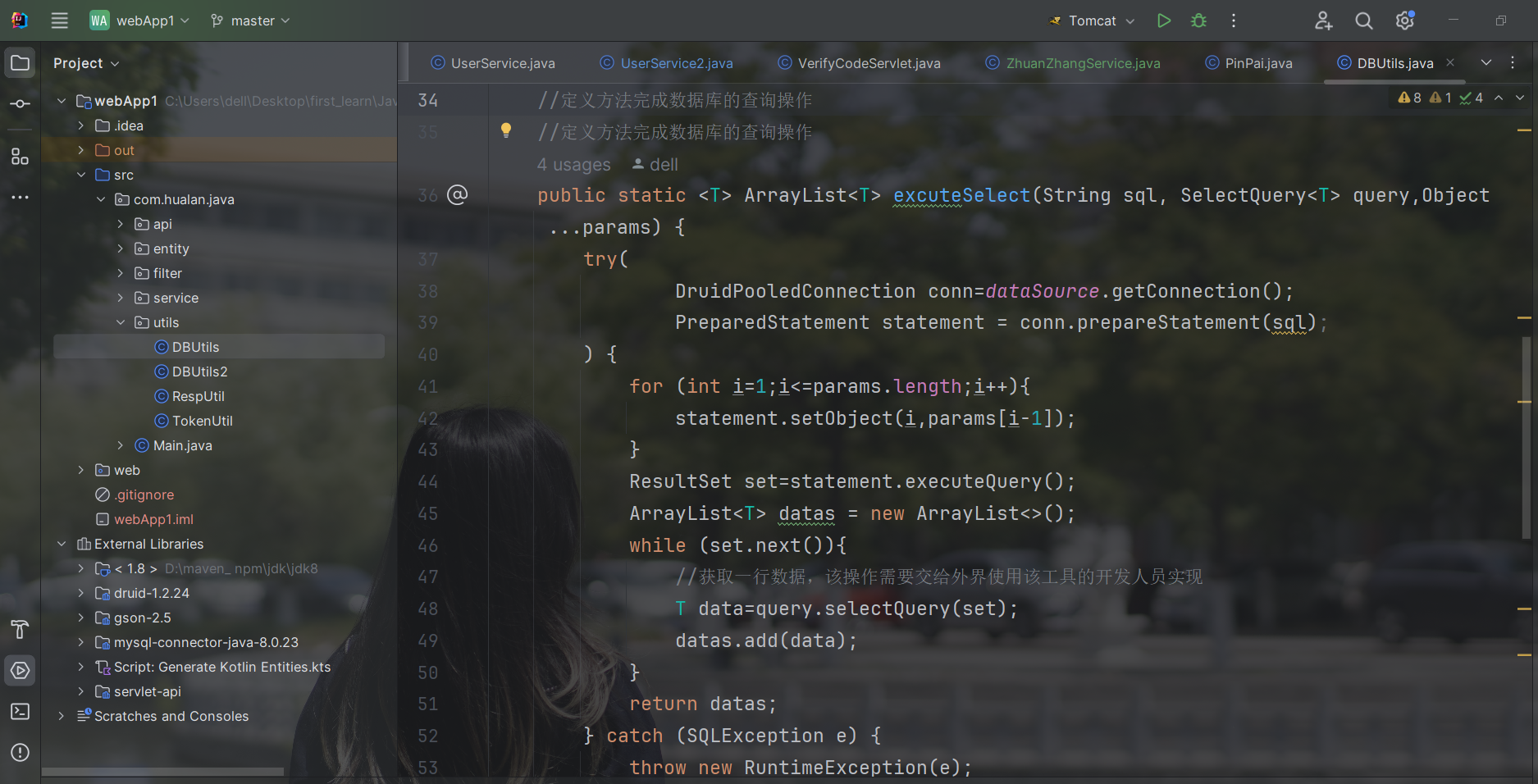
Task: Open the Terminal tool window
Action: [21, 712]
